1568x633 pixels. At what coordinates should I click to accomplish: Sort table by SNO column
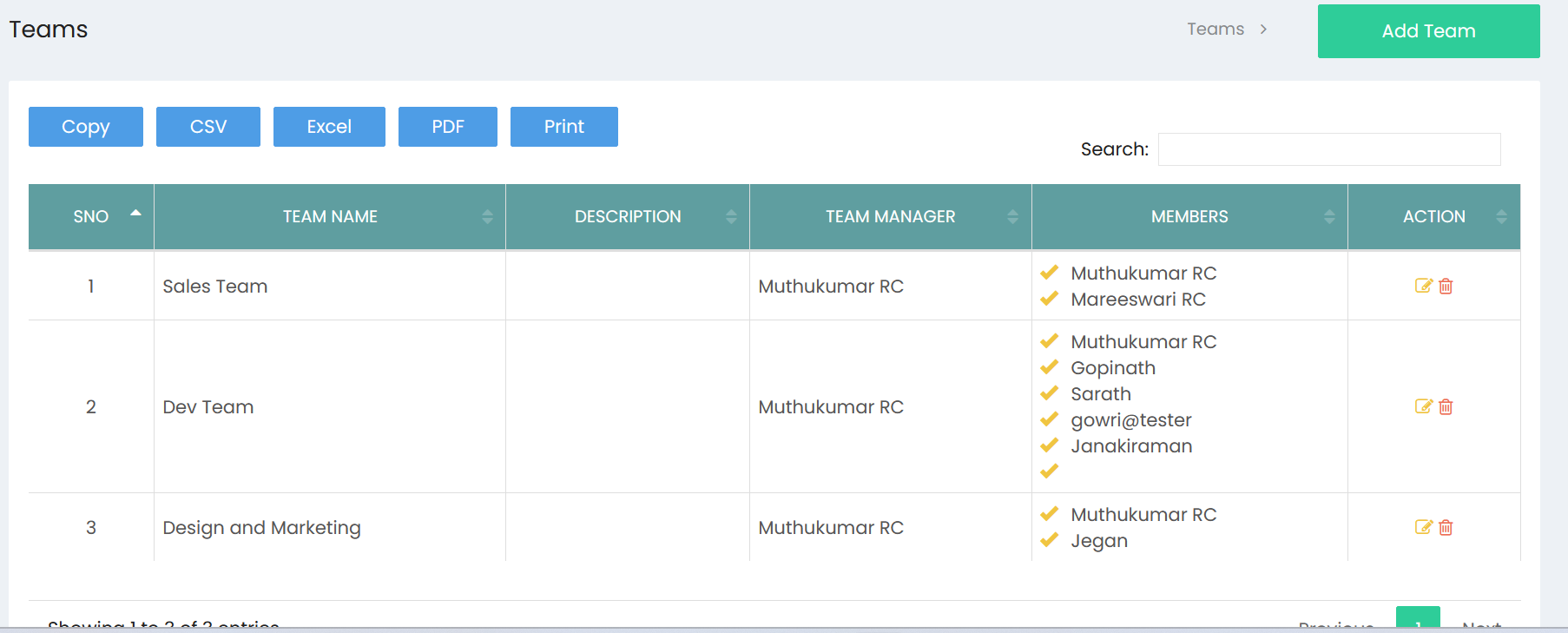coord(91,216)
